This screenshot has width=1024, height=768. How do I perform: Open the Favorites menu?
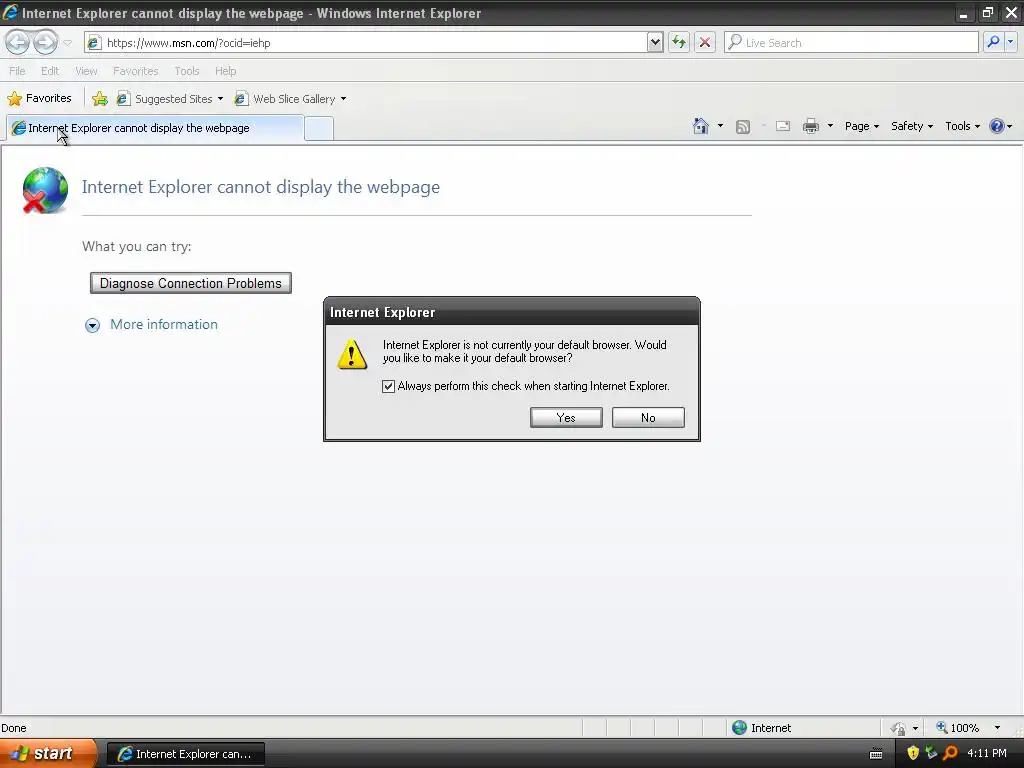[135, 71]
